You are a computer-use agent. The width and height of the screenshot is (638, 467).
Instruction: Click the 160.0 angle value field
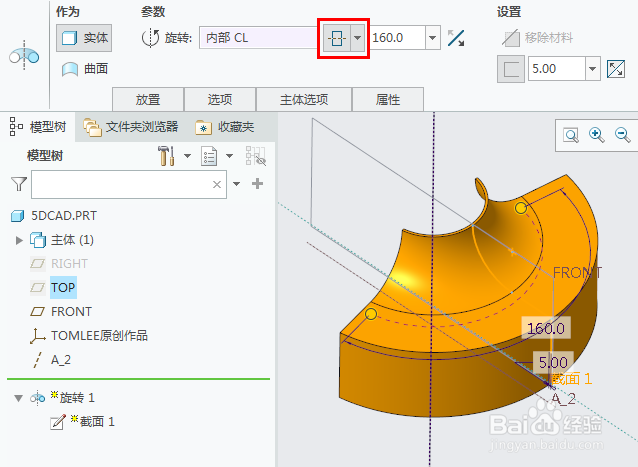point(398,38)
